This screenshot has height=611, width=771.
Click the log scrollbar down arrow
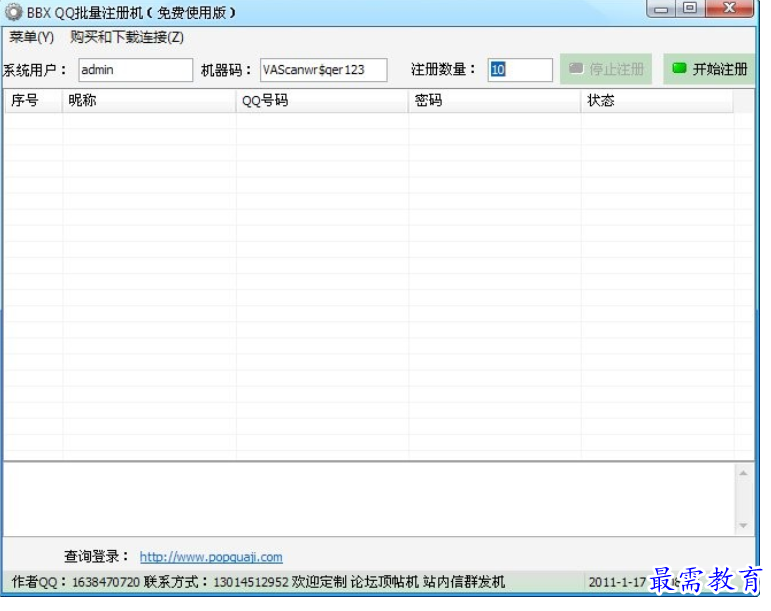click(743, 525)
